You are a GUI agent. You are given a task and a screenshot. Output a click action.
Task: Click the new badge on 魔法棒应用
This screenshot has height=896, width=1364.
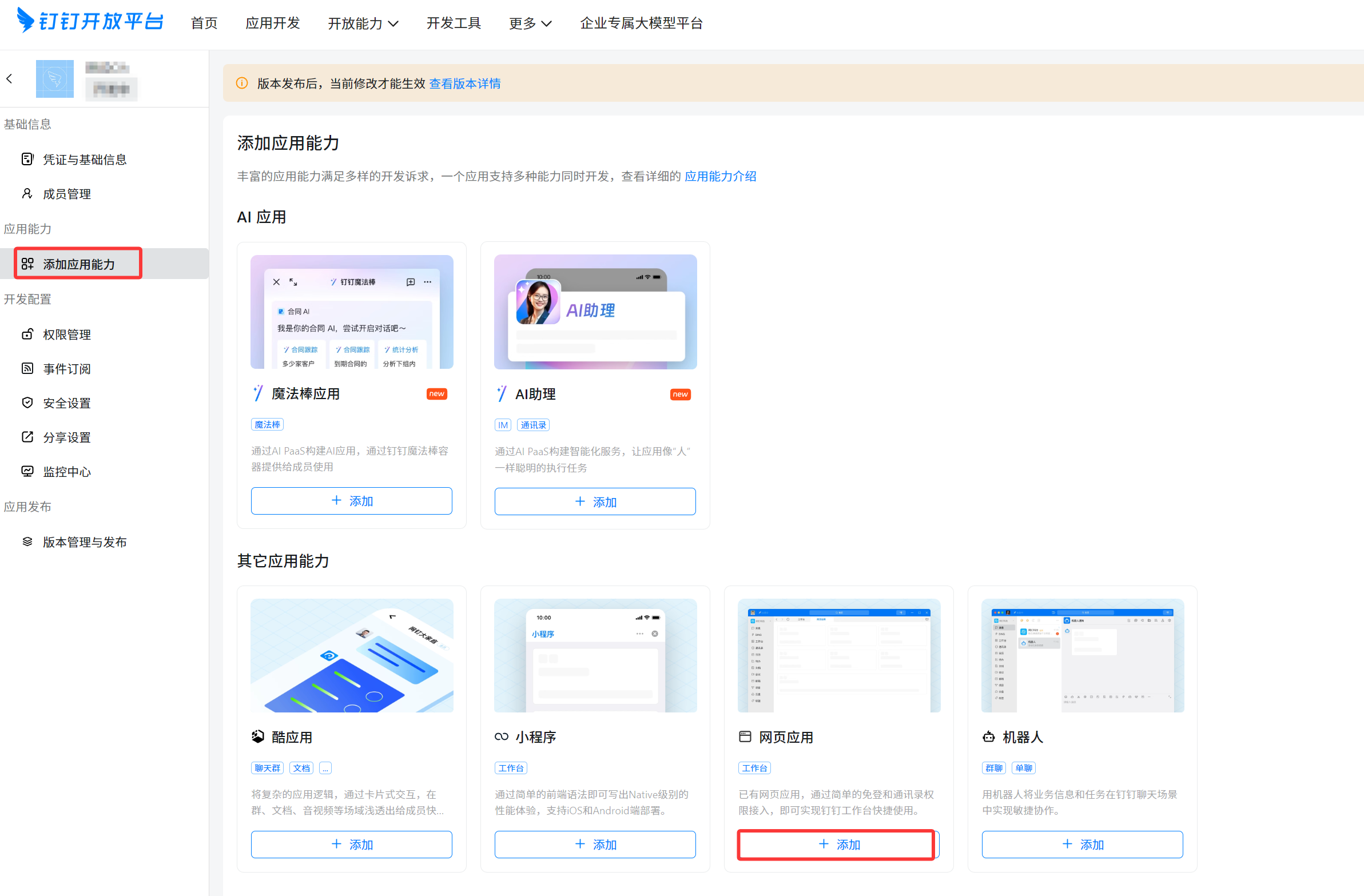[x=437, y=393]
